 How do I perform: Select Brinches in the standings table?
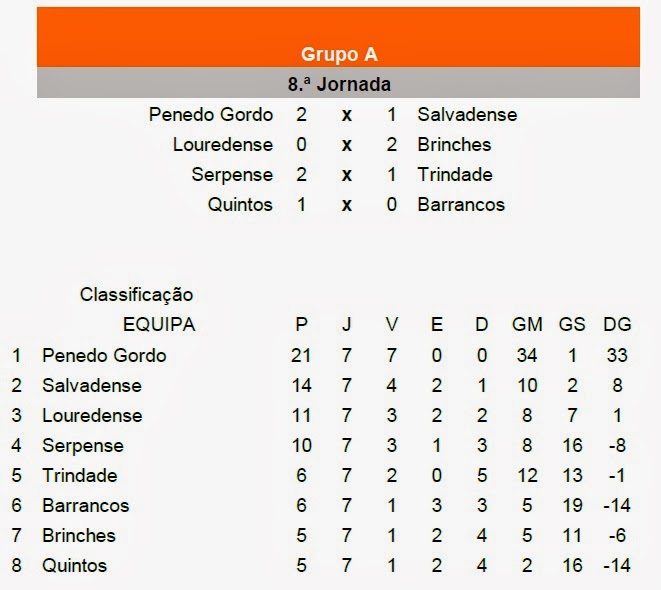pyautogui.click(x=79, y=536)
